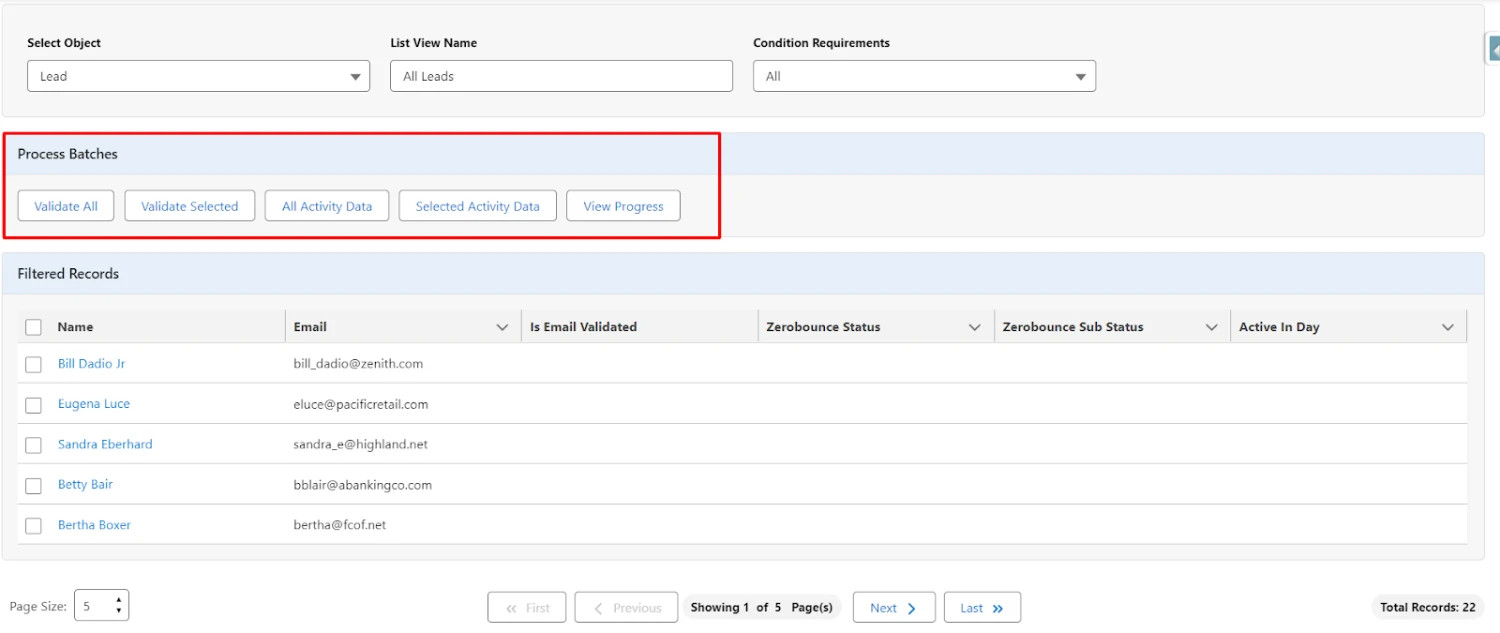Check the row for Sandra Eberhard
Image resolution: width=1500 pixels, height=633 pixels.
pos(33,444)
